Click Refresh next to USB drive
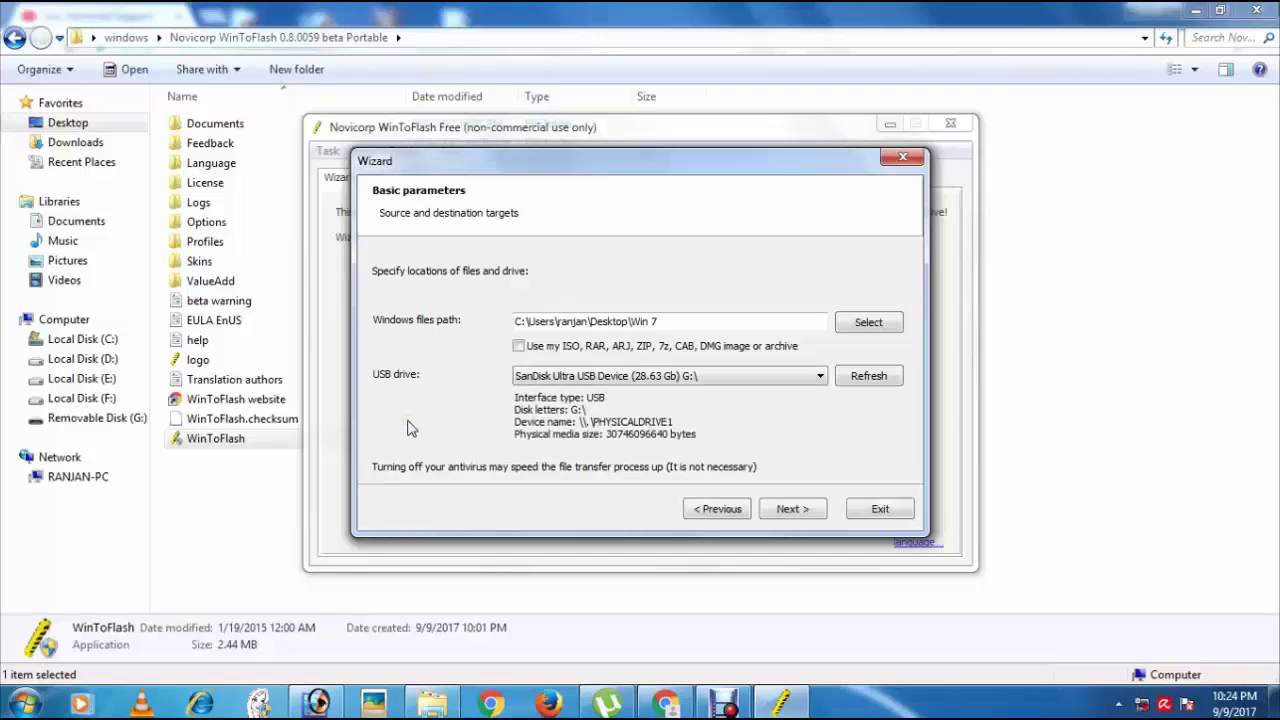This screenshot has height=720, width=1280. tap(868, 376)
